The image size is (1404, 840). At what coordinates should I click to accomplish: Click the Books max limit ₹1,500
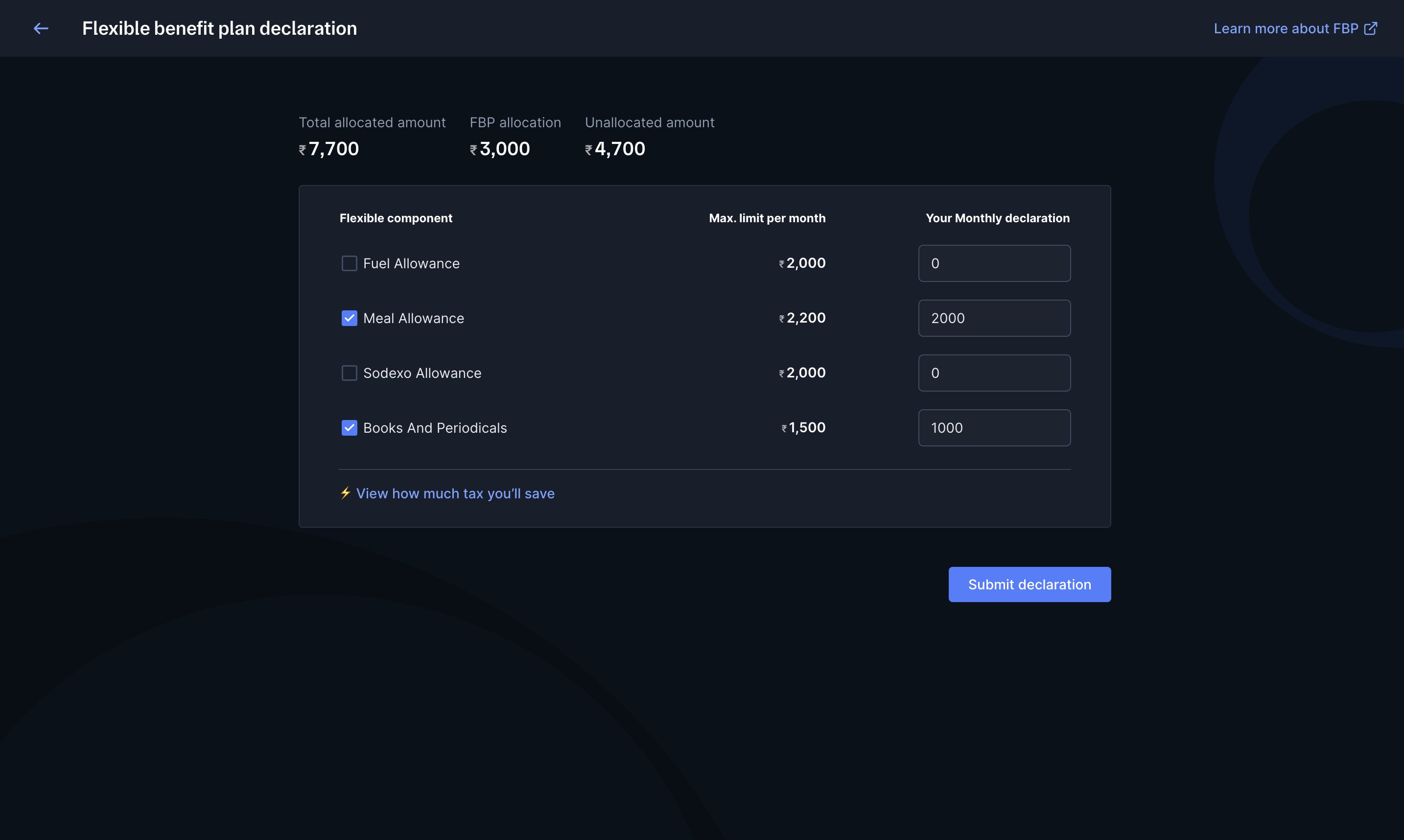coord(803,428)
